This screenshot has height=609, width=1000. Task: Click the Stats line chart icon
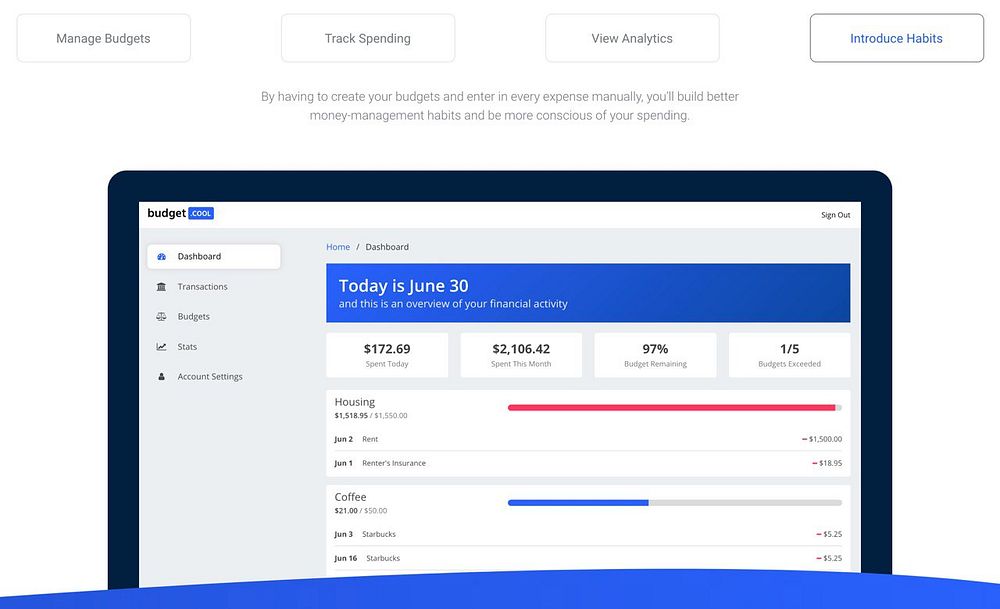[161, 347]
